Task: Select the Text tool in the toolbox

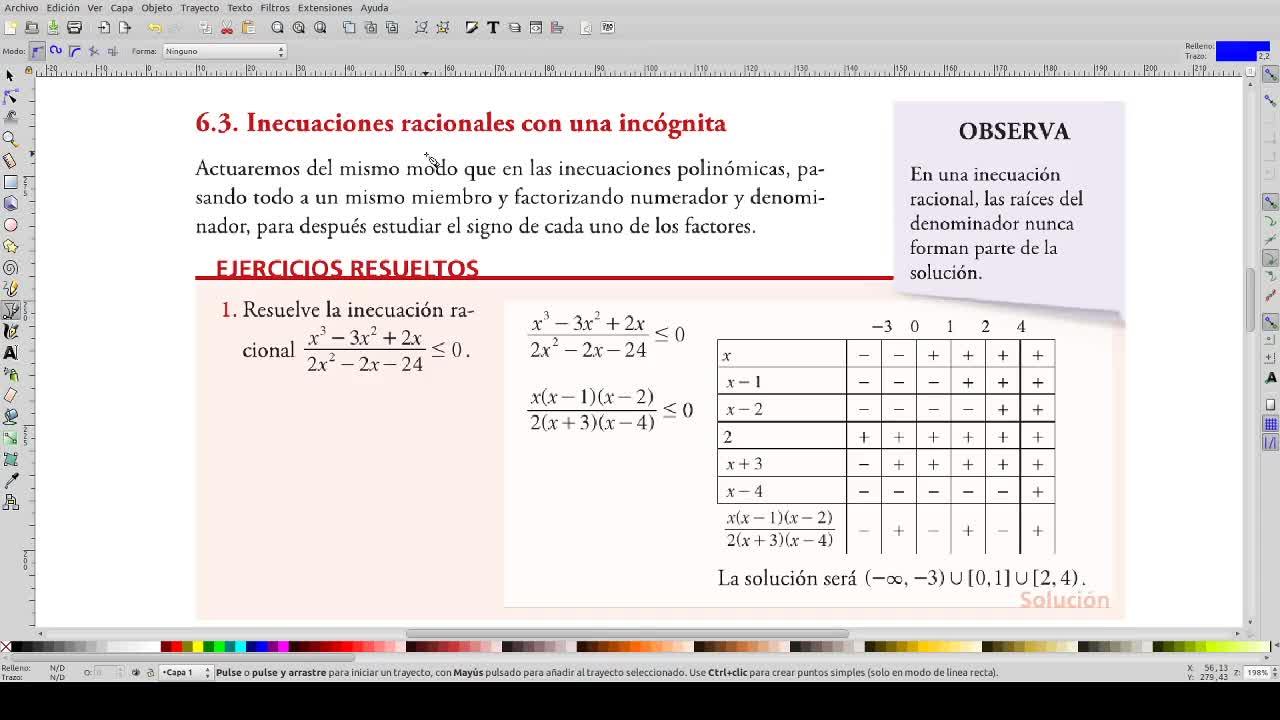Action: (10, 353)
